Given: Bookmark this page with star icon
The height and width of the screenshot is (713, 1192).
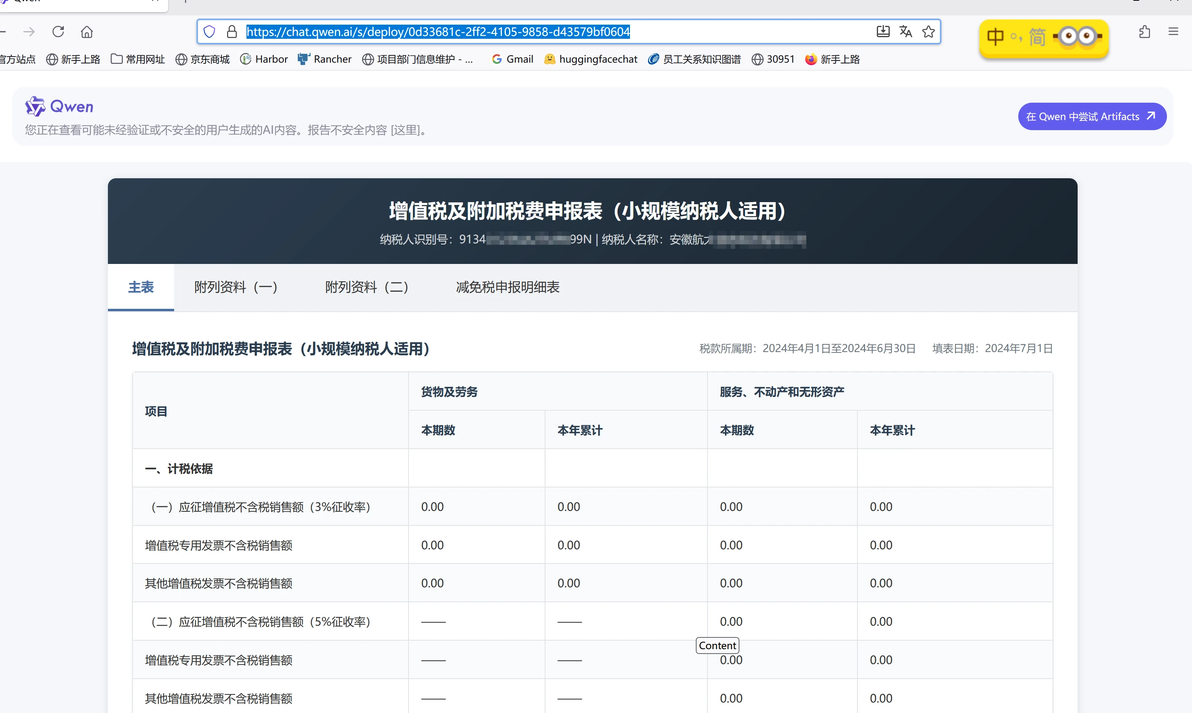Looking at the screenshot, I should pyautogui.click(x=928, y=32).
